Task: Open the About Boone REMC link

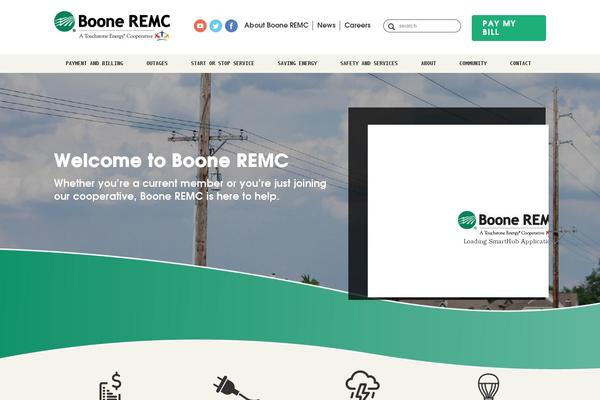Action: click(276, 25)
